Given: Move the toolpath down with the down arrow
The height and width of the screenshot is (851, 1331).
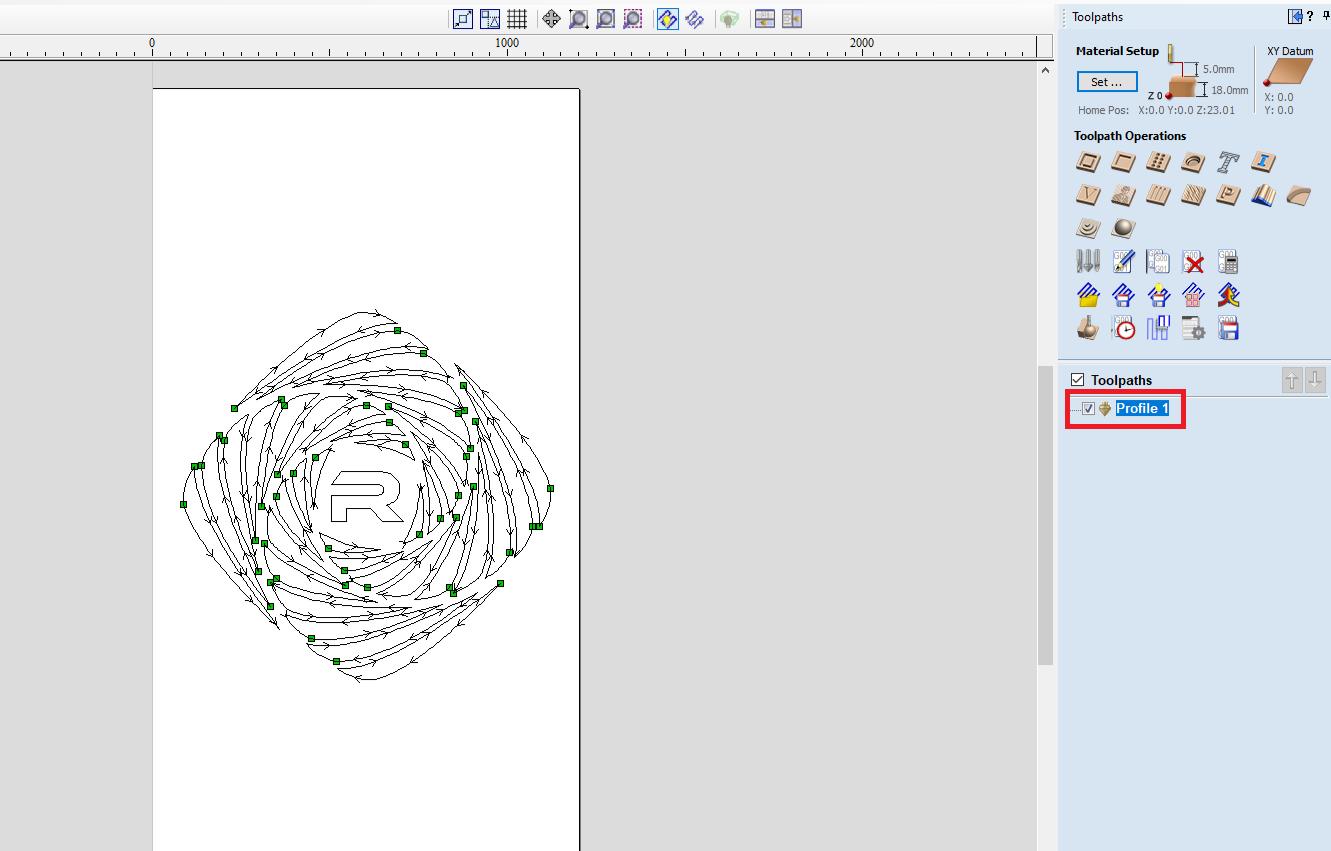Looking at the screenshot, I should [x=1315, y=380].
